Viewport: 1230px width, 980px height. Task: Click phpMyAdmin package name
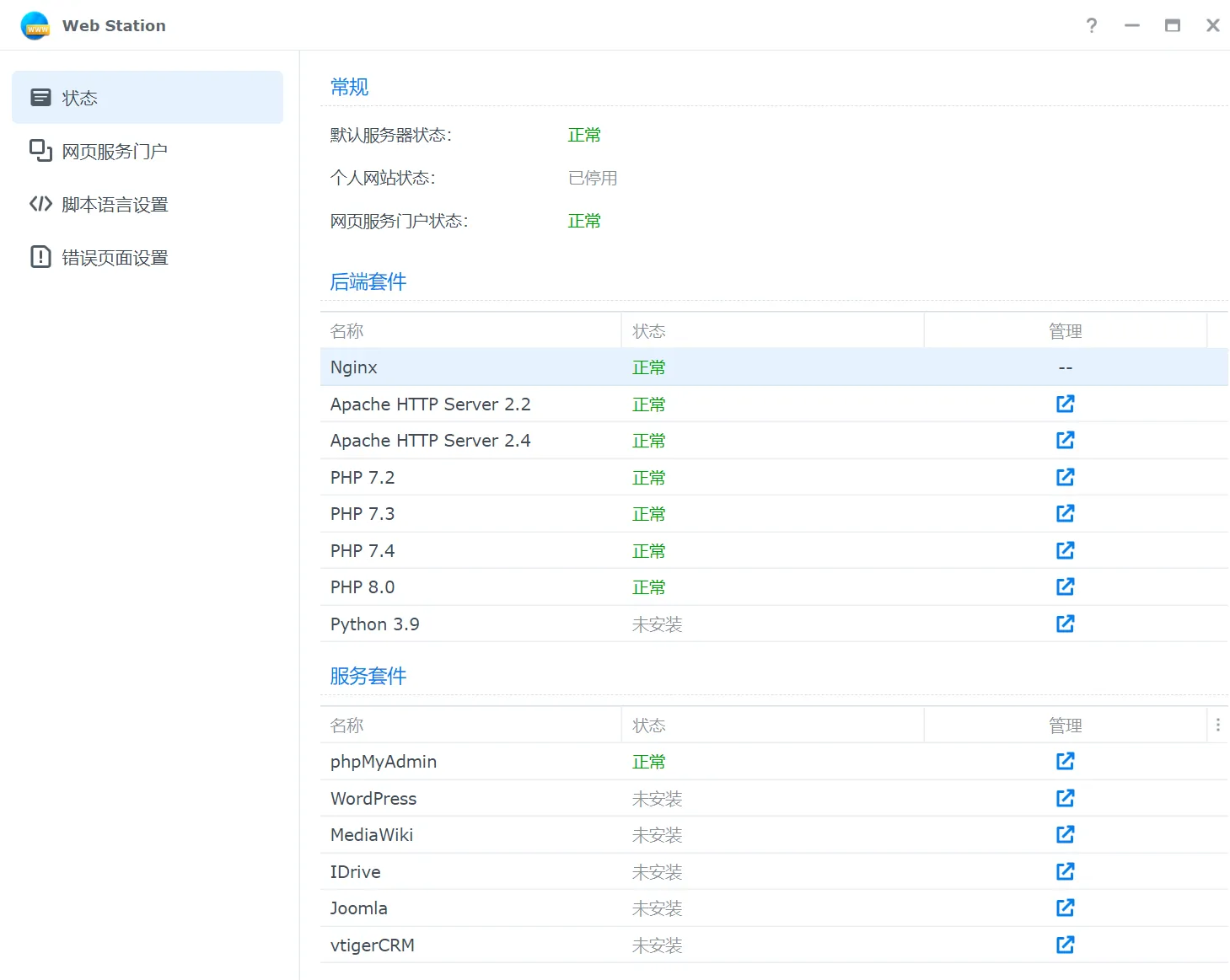[384, 762]
